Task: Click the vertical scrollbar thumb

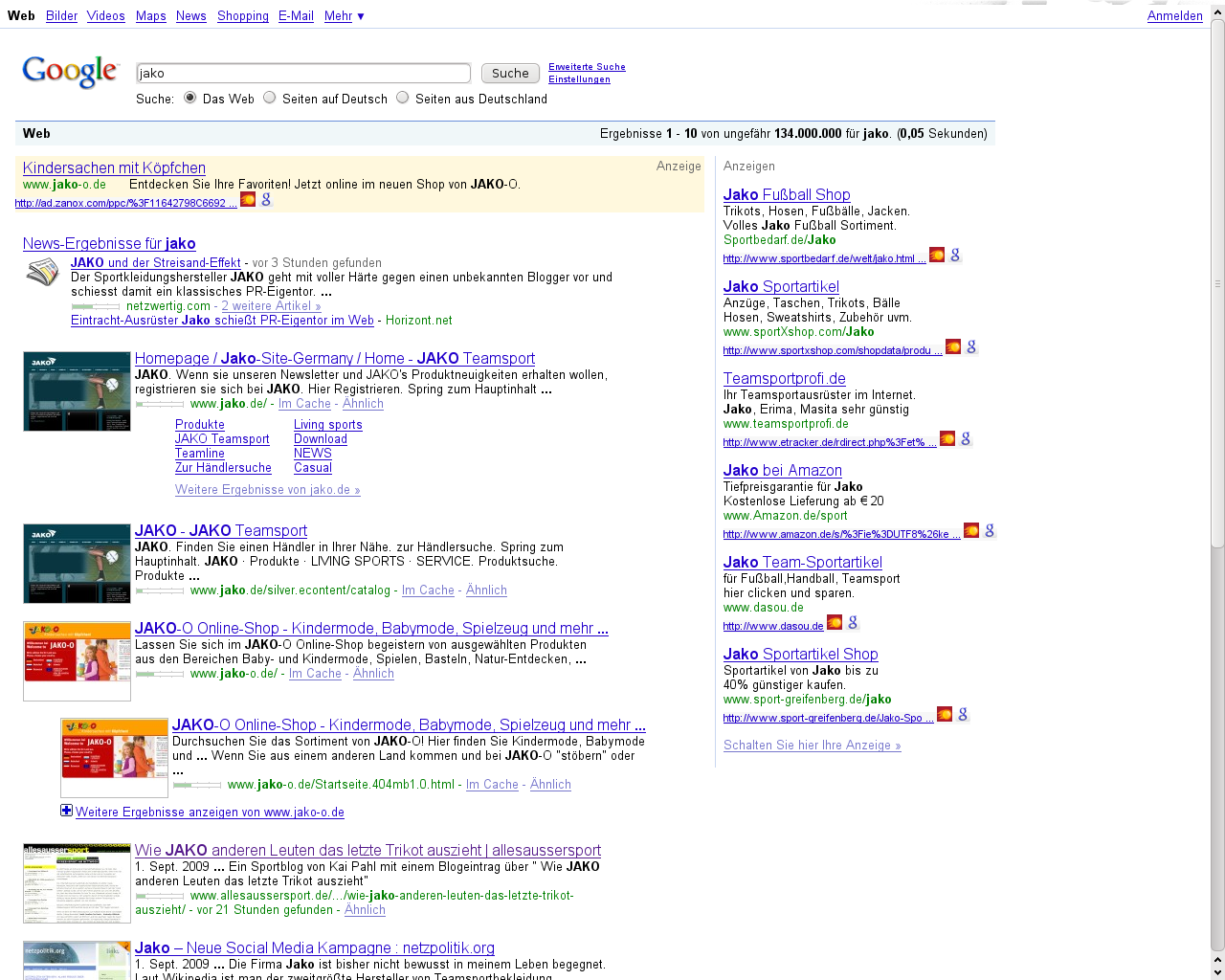Action: point(1217,284)
